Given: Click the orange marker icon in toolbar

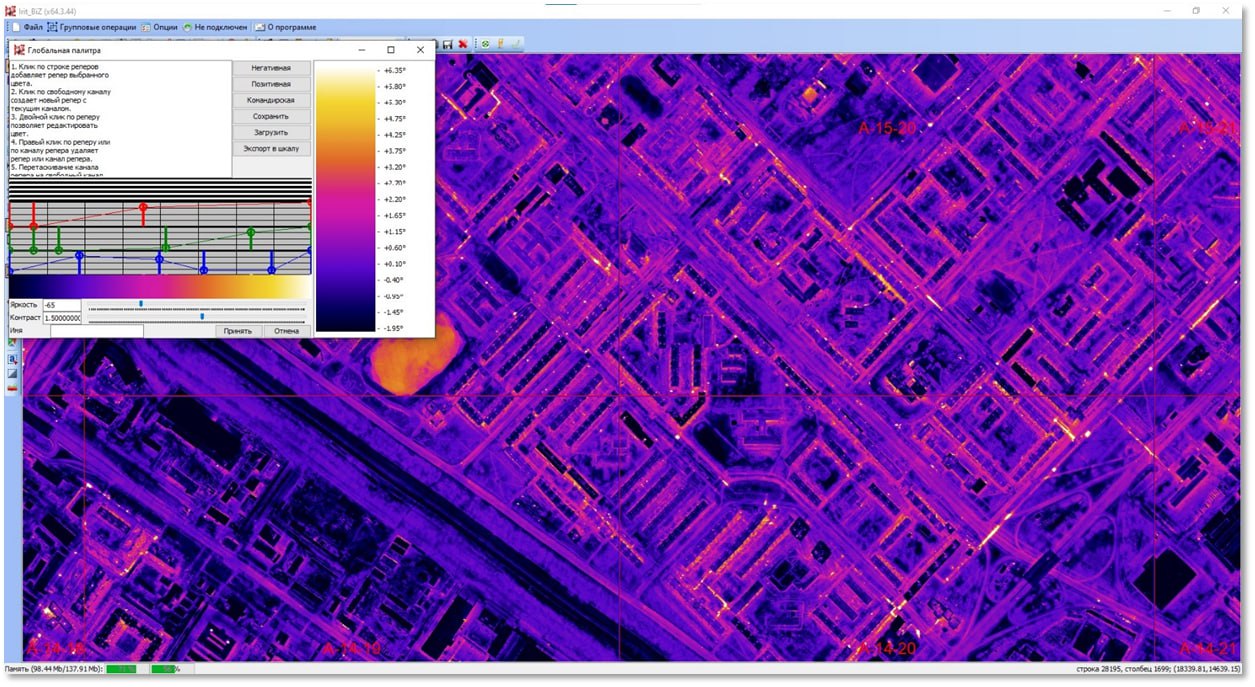Looking at the screenshot, I should click(501, 44).
